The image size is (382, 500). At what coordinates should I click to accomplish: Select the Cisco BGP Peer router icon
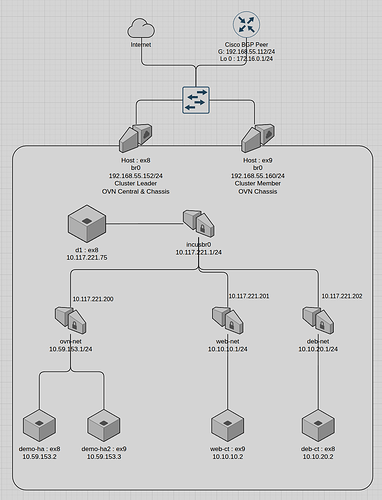coord(246,25)
